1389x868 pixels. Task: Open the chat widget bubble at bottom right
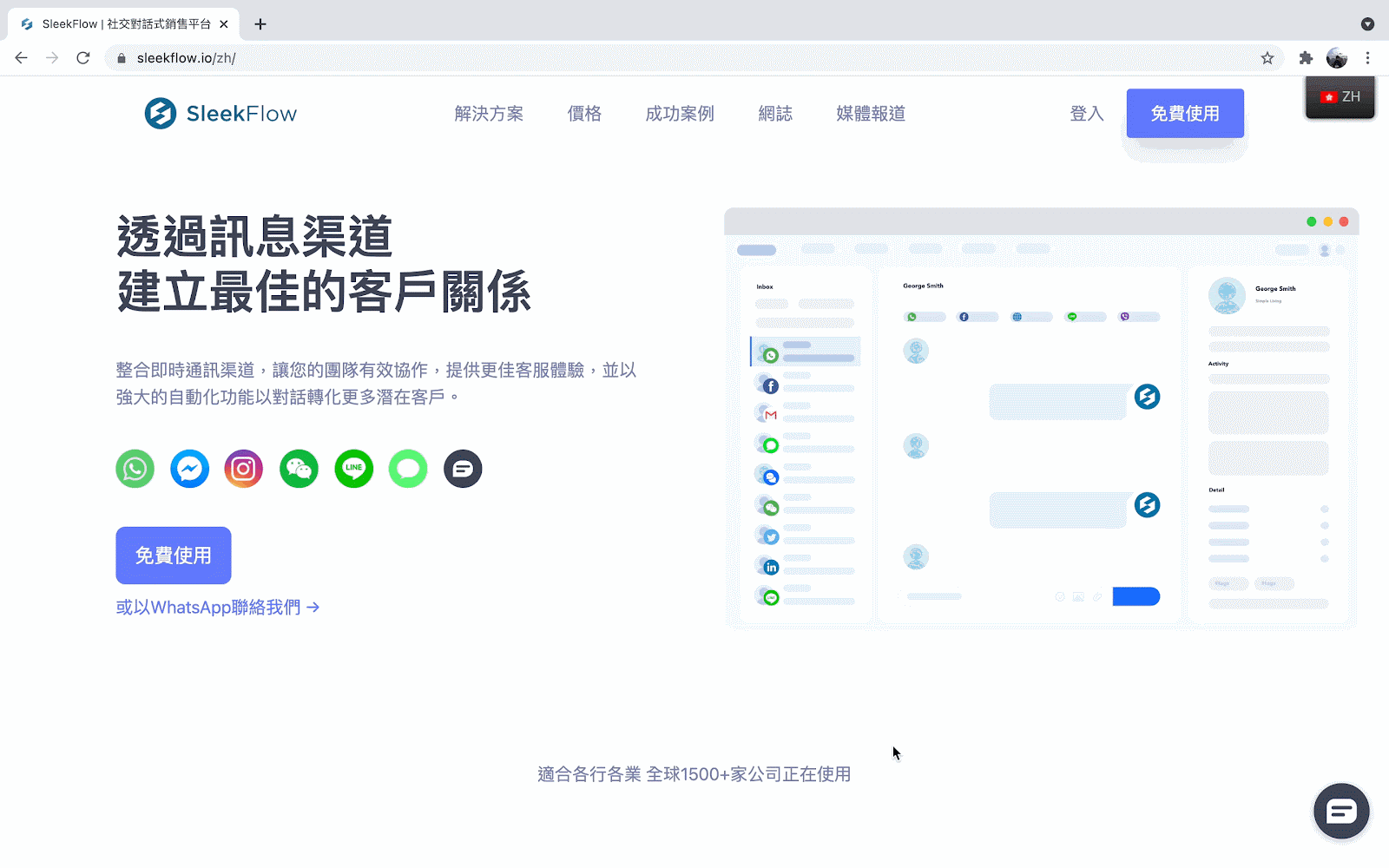pos(1341,812)
